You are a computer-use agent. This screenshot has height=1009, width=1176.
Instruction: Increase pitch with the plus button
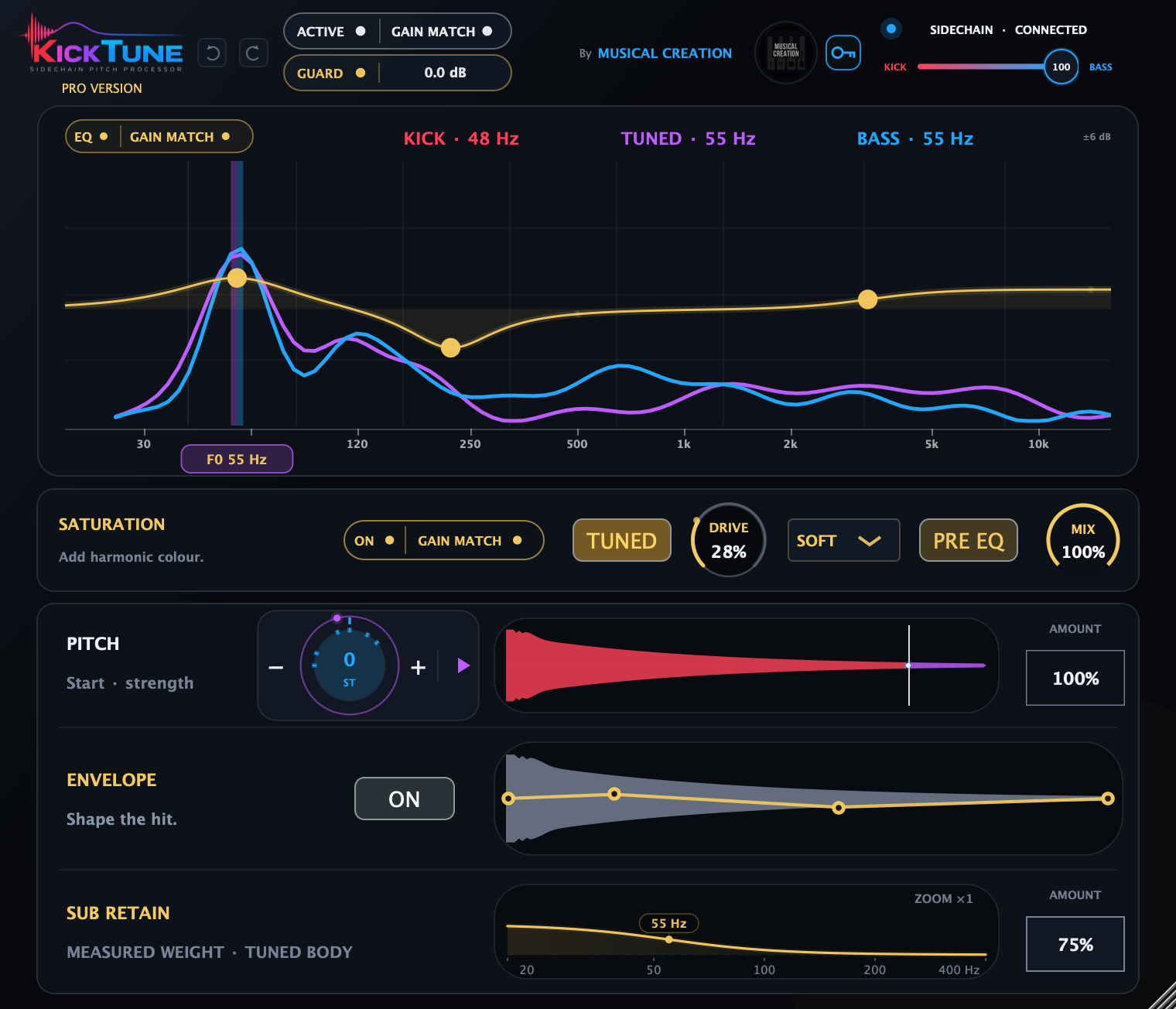click(x=419, y=667)
